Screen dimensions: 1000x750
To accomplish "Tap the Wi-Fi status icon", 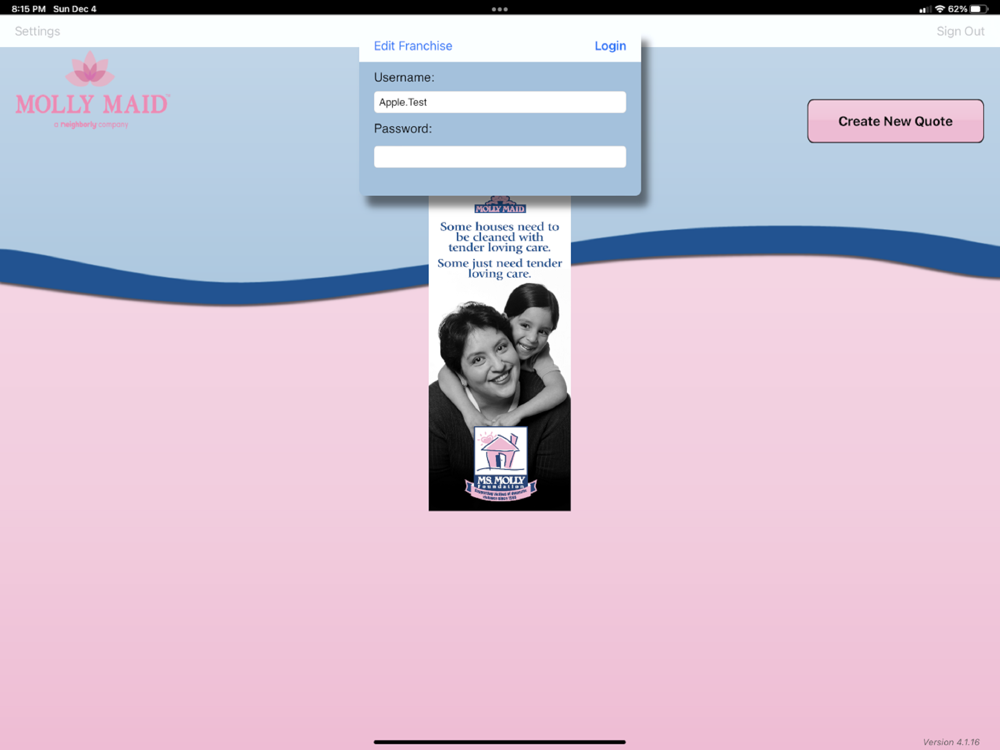I will 939,9.
